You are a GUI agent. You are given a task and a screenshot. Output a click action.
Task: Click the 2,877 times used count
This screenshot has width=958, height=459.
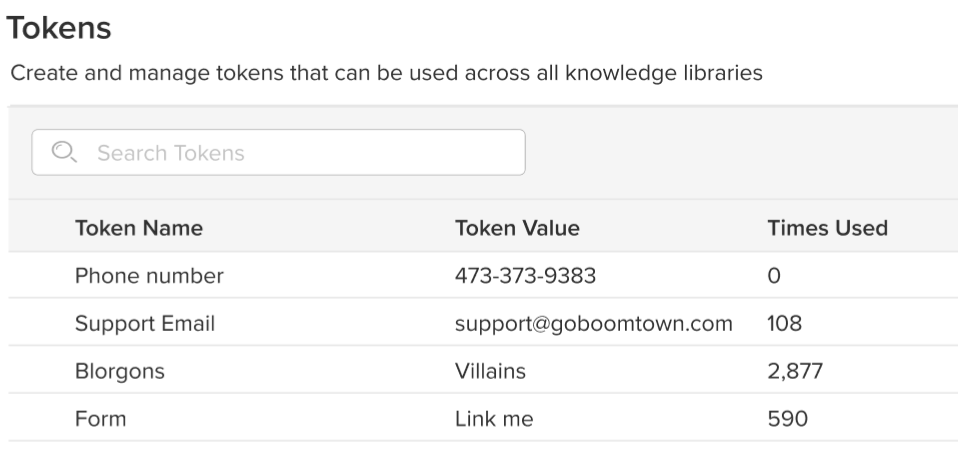coord(796,372)
